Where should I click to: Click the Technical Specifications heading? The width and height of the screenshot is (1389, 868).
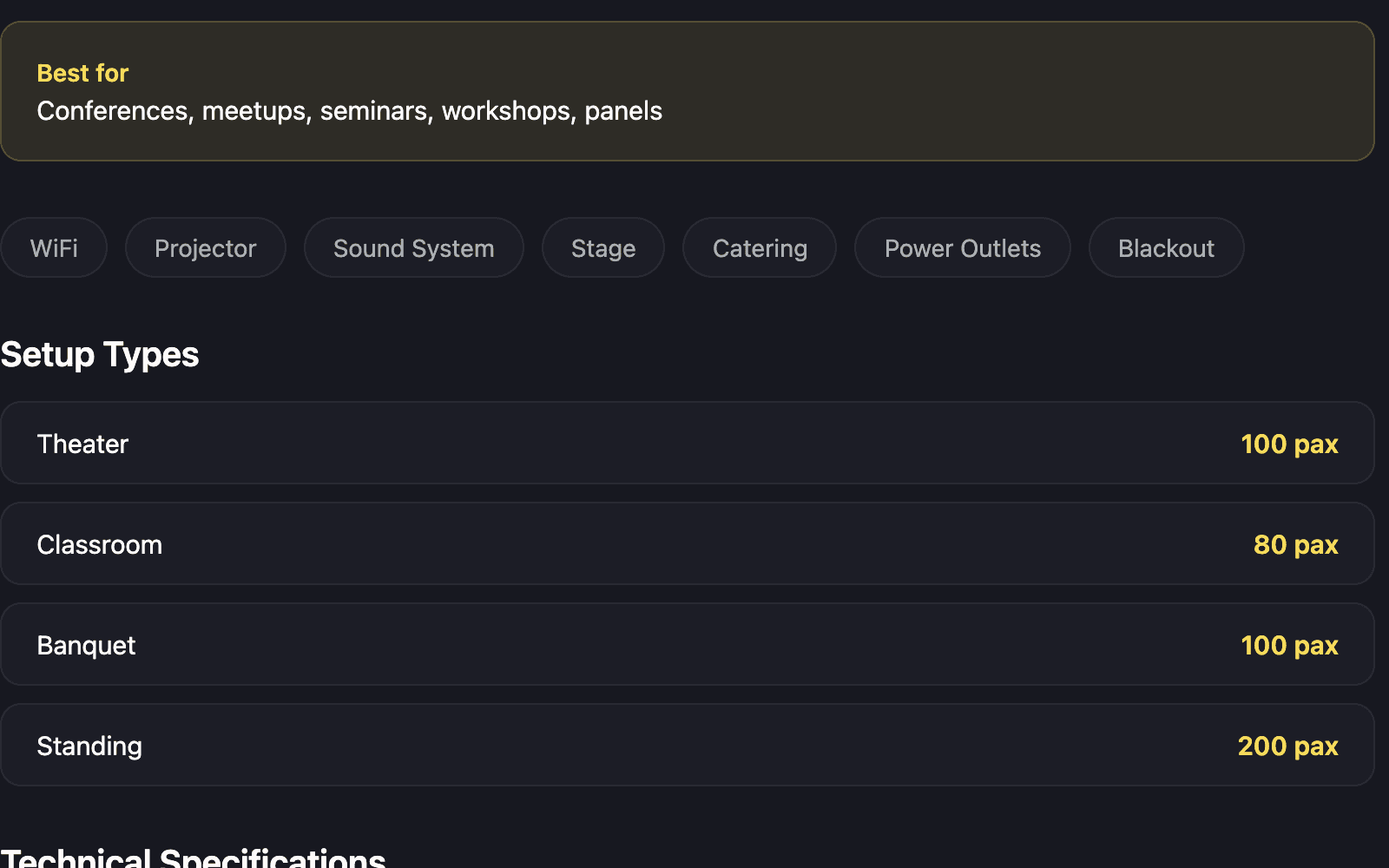(x=193, y=858)
